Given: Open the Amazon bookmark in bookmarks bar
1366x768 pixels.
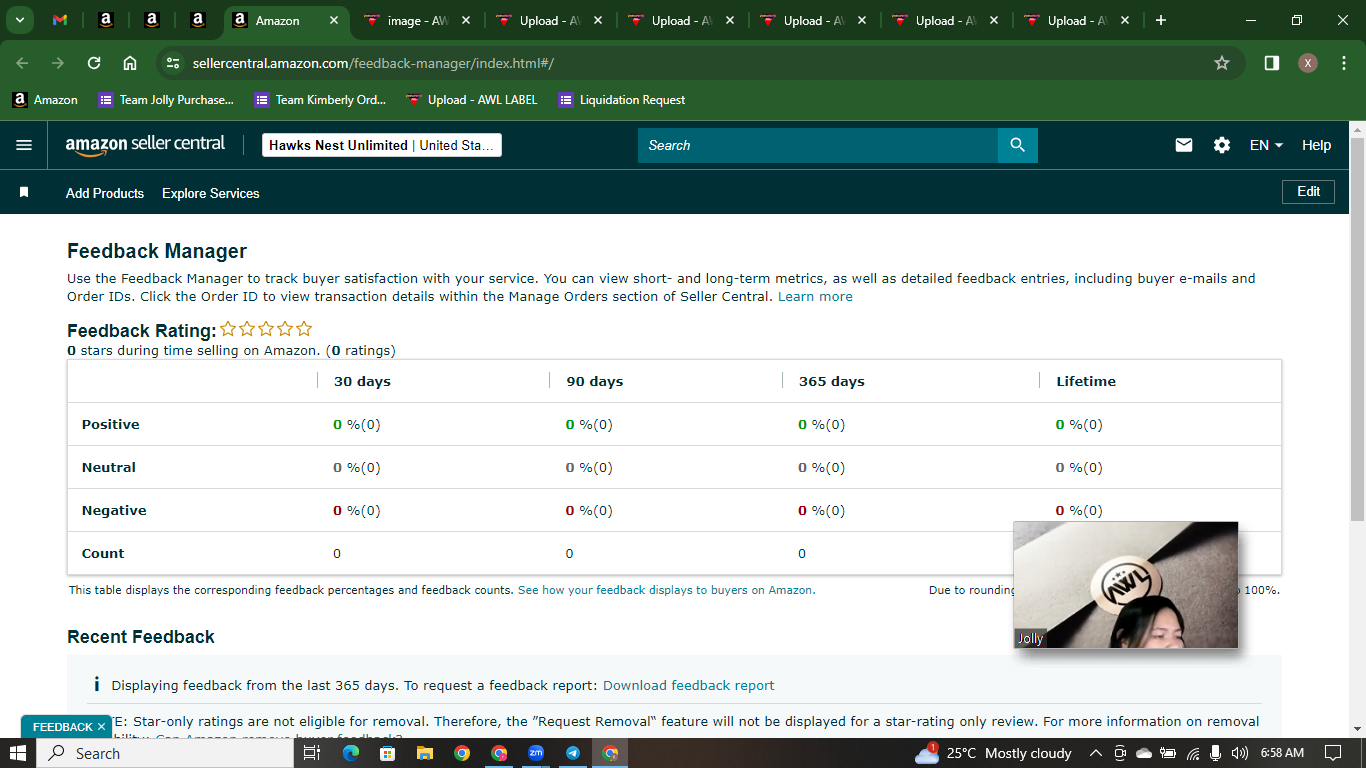Looking at the screenshot, I should tap(45, 100).
